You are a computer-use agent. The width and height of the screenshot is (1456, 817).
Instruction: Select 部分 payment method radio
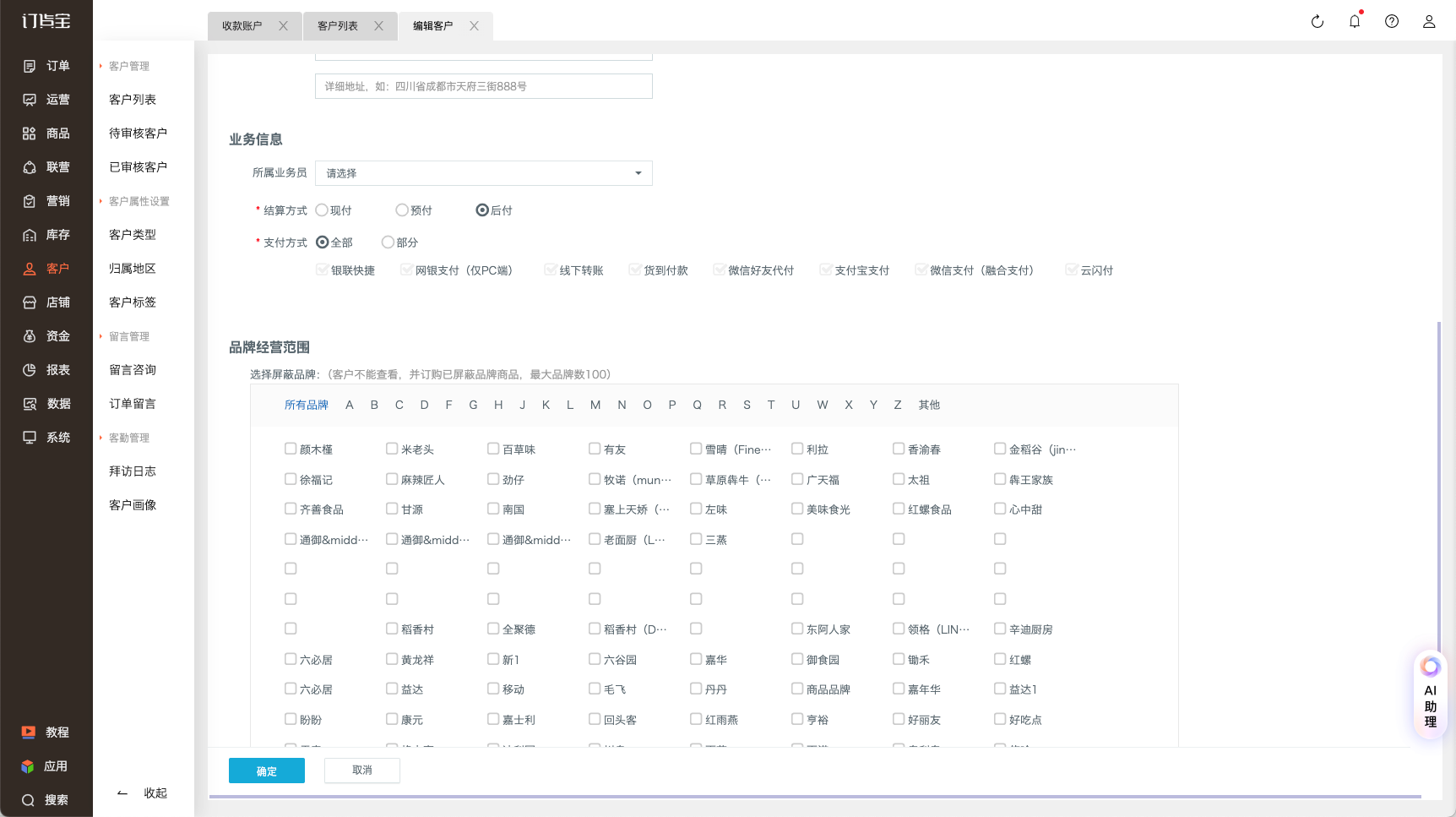(x=388, y=242)
